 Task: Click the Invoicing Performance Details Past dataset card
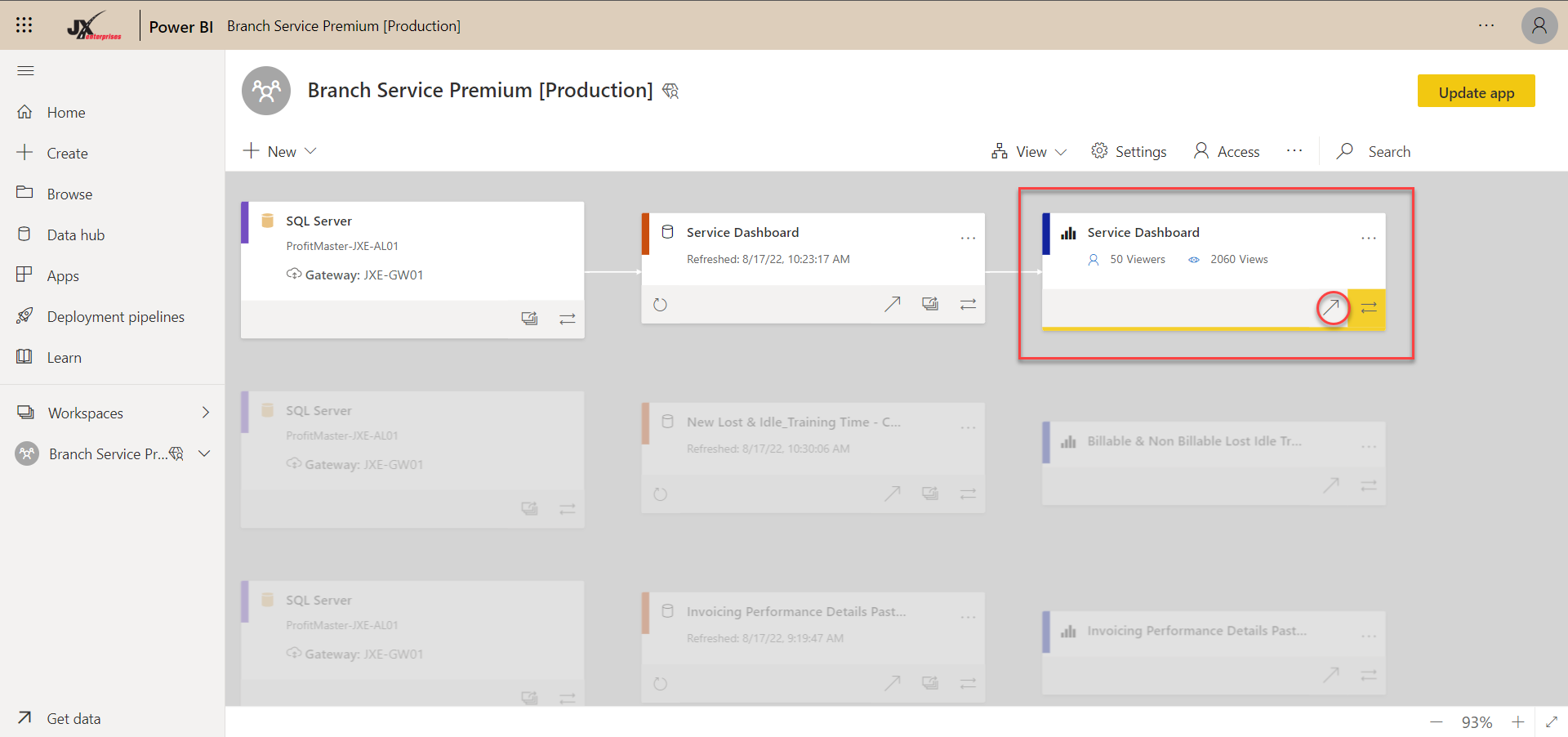pos(813,647)
